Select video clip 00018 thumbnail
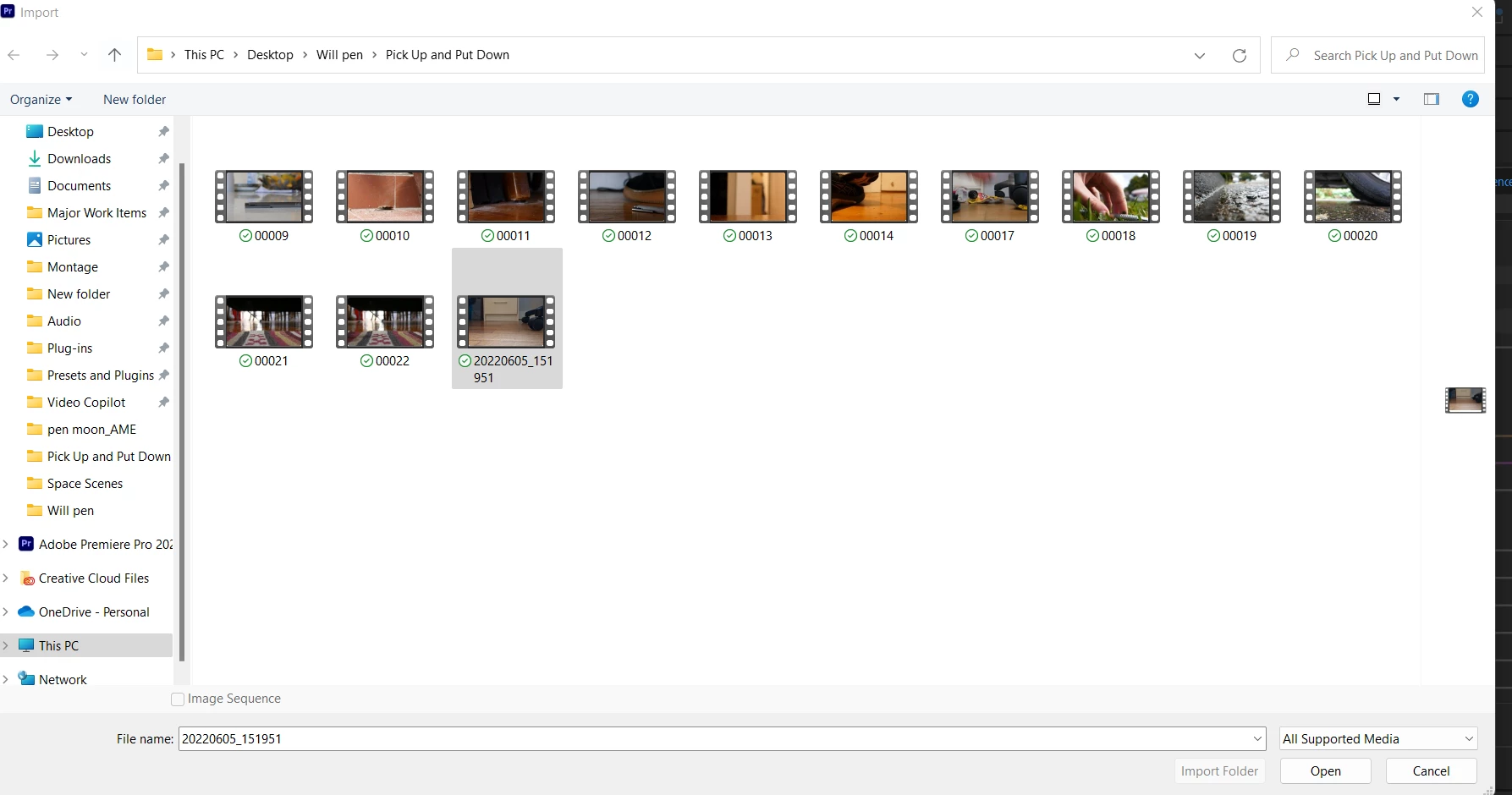 [1111, 196]
